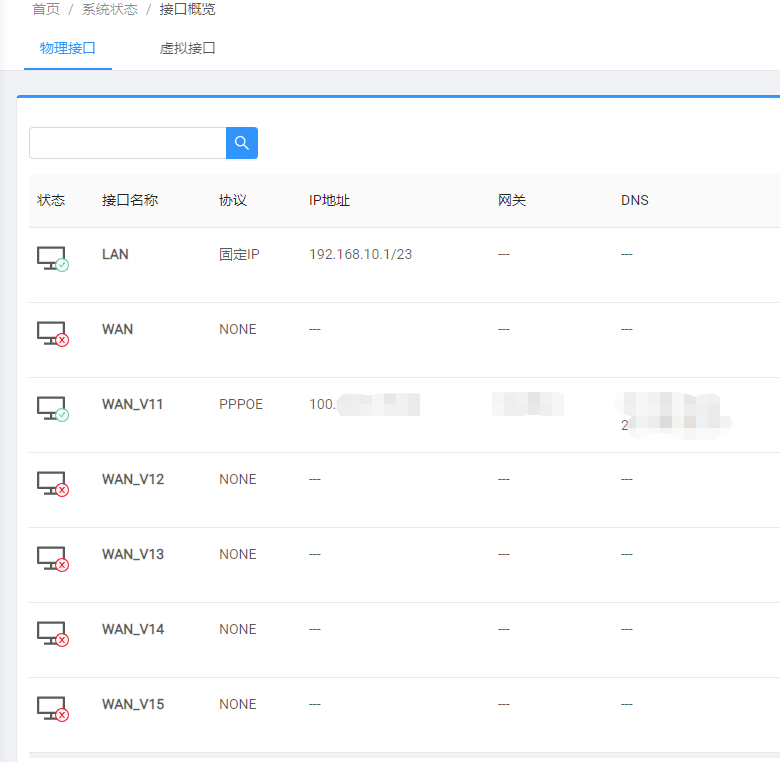The height and width of the screenshot is (762, 780).
Task: Click the PPPOE protocol cell
Action: pos(241,404)
